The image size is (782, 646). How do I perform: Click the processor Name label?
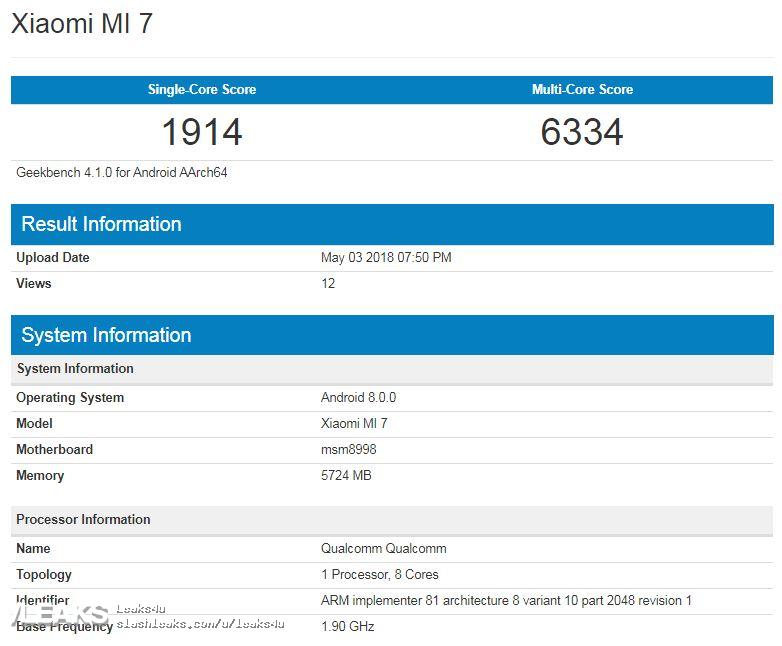[33, 549]
